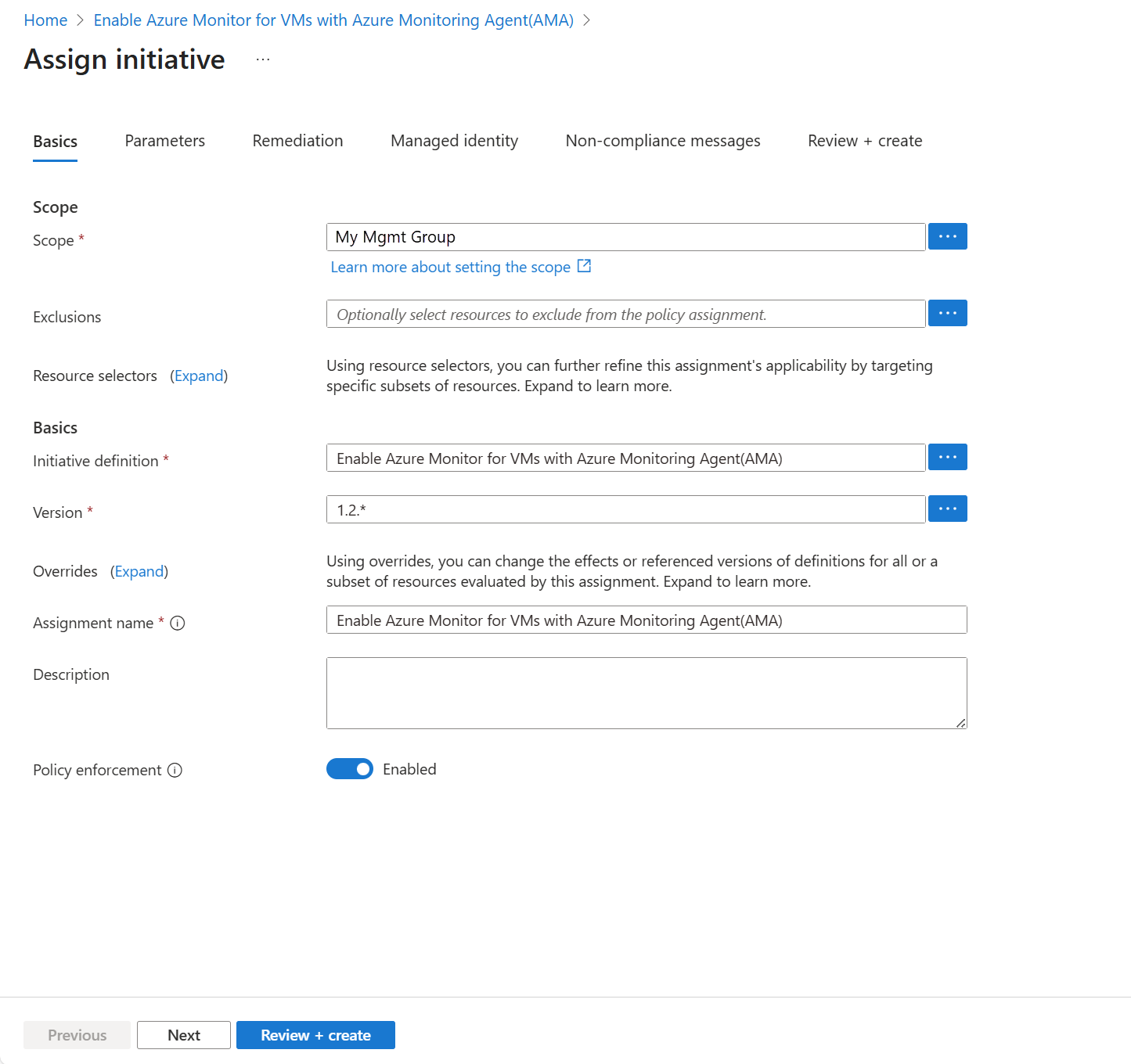Expand the Overrides section
This screenshot has height=1064, width=1131.
click(x=139, y=572)
